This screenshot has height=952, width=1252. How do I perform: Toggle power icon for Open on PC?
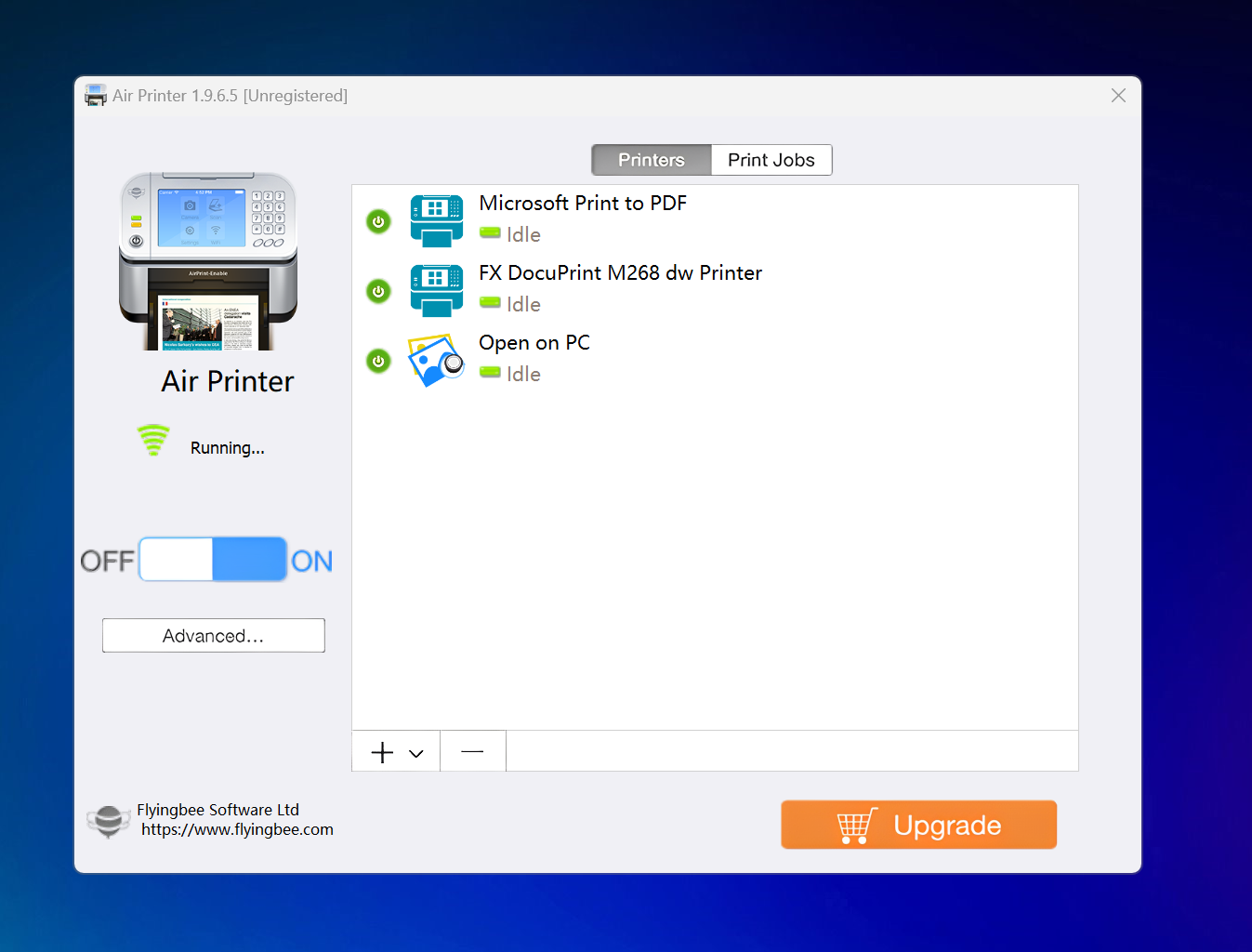[378, 361]
